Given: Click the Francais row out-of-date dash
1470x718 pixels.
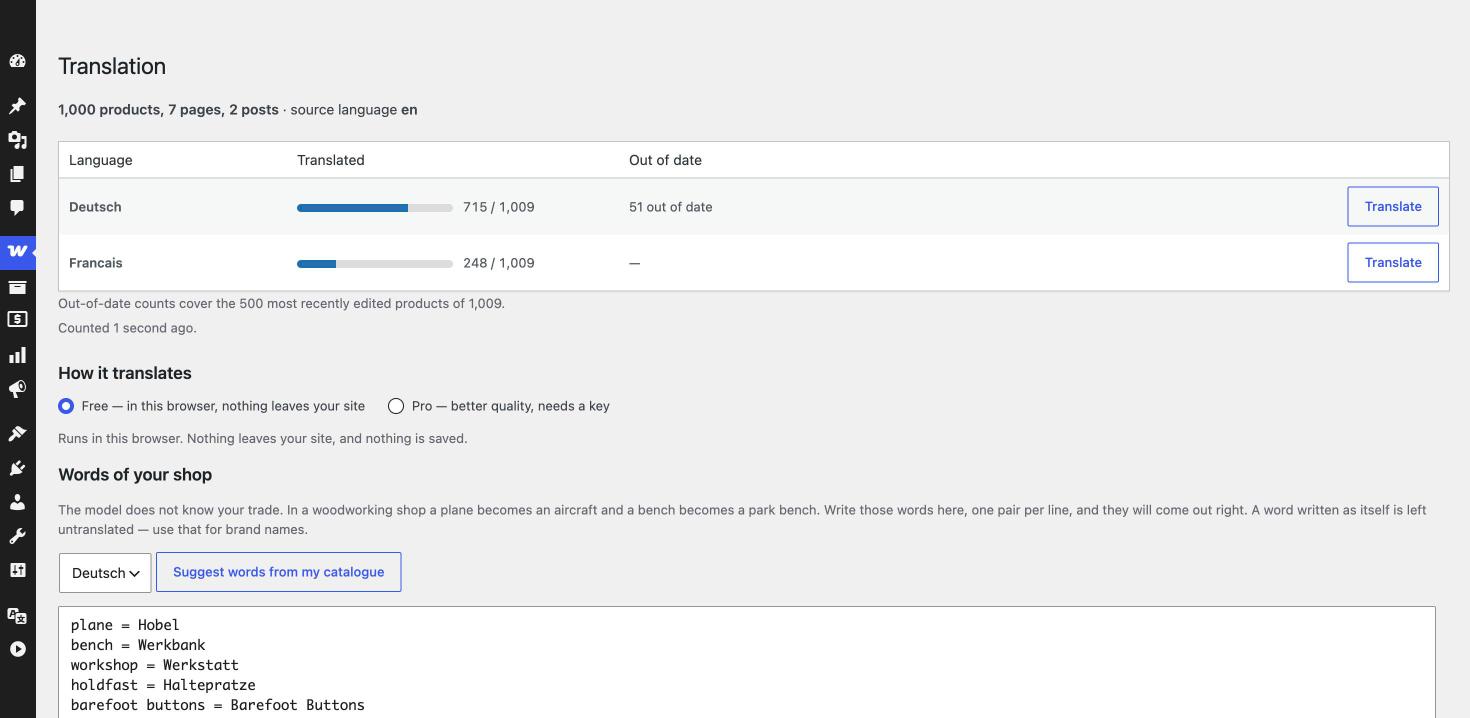Looking at the screenshot, I should [x=634, y=263].
